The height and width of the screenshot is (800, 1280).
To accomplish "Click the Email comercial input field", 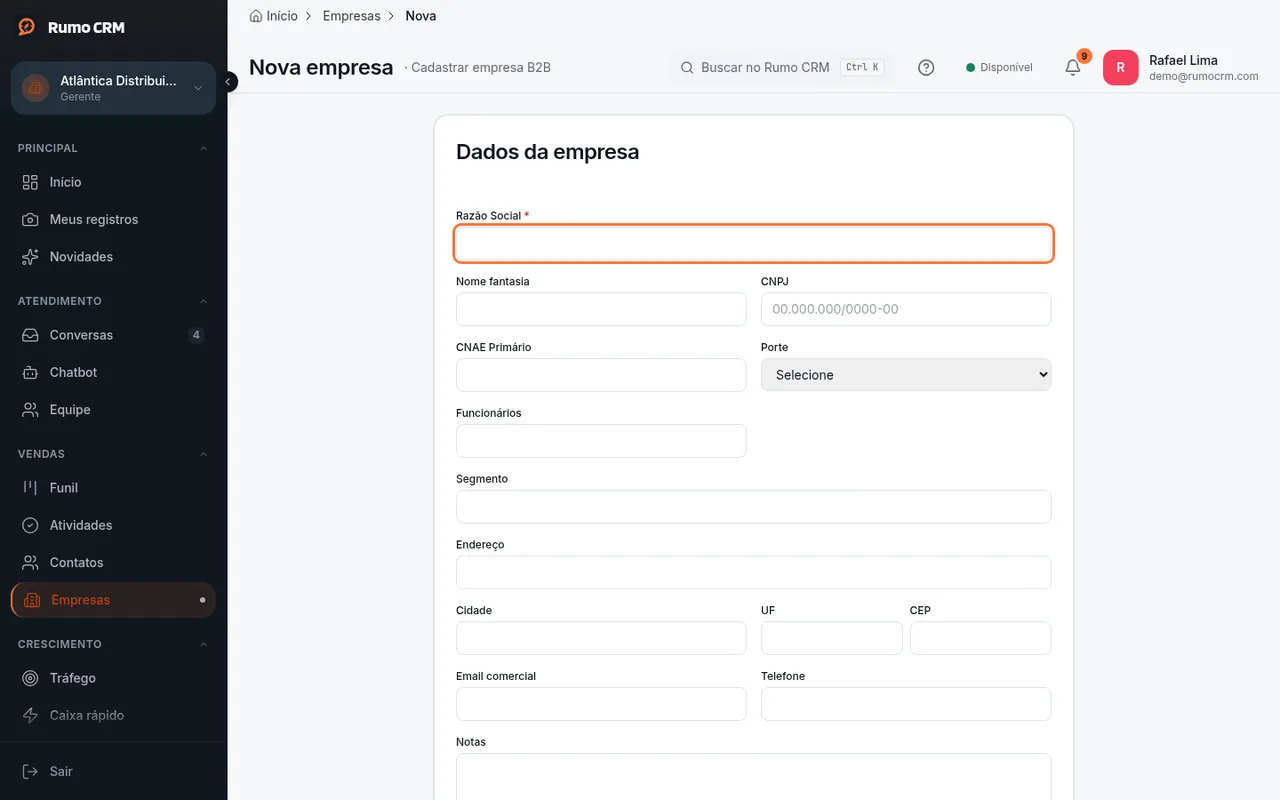I will click(601, 704).
